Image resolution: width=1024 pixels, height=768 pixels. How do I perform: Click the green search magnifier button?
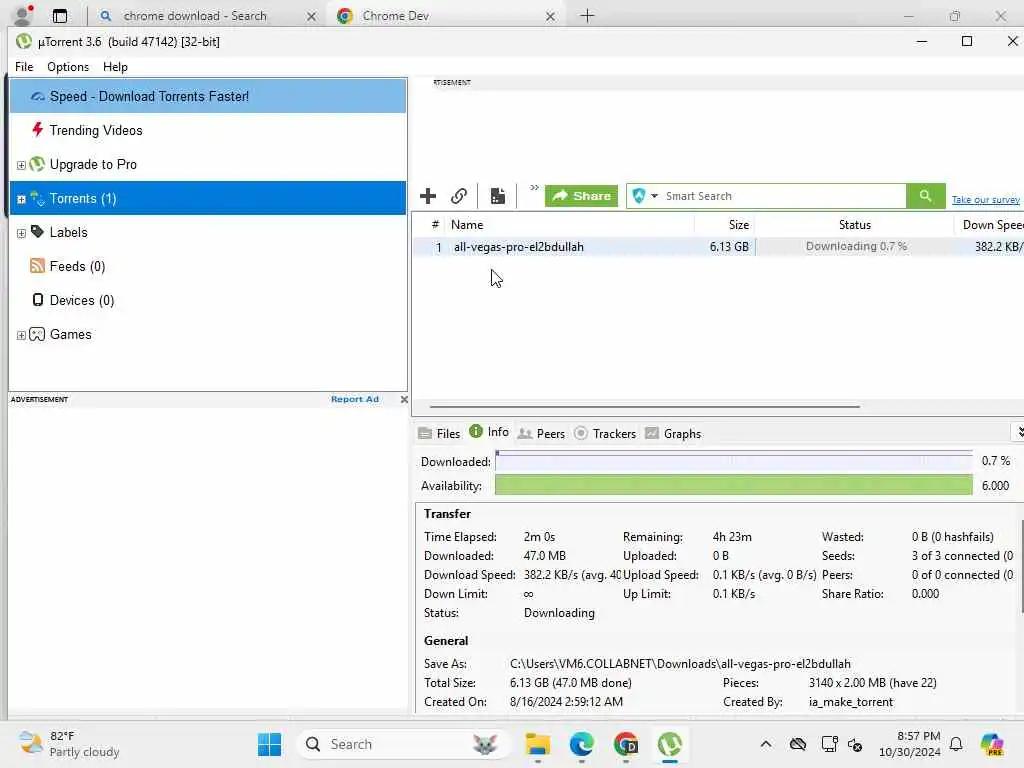(x=925, y=196)
